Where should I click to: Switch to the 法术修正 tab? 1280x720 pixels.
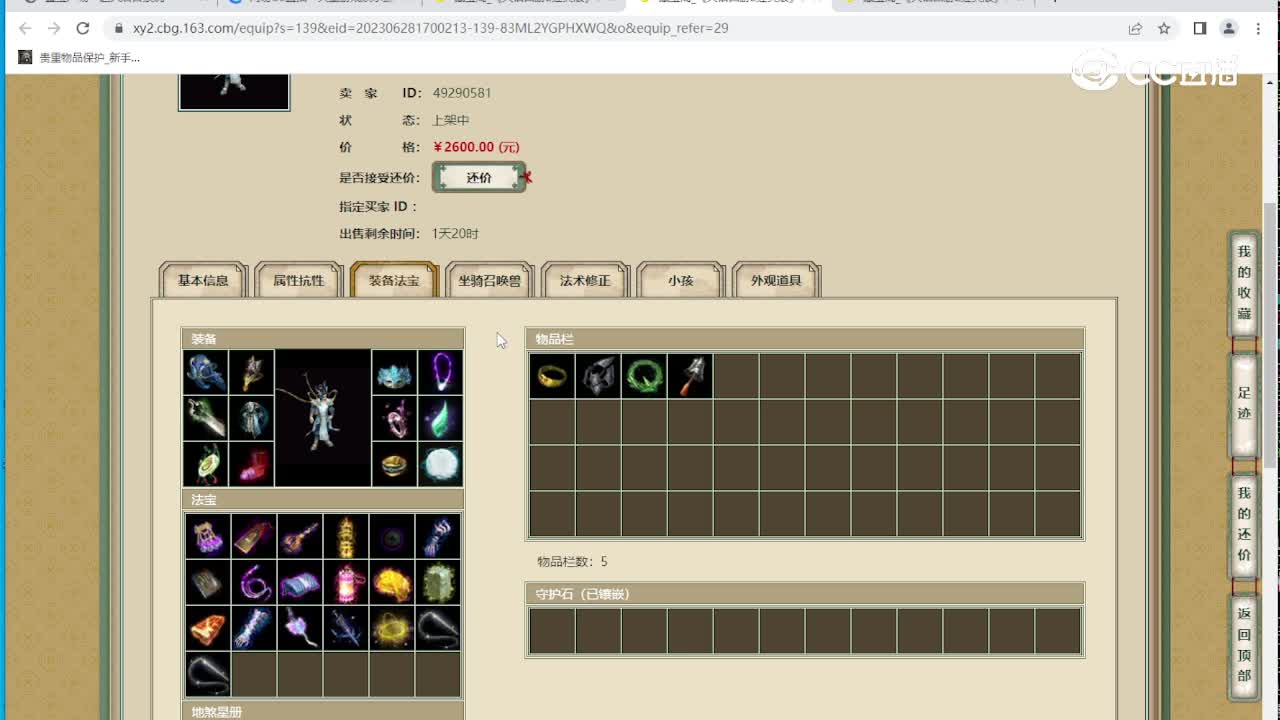click(x=585, y=280)
